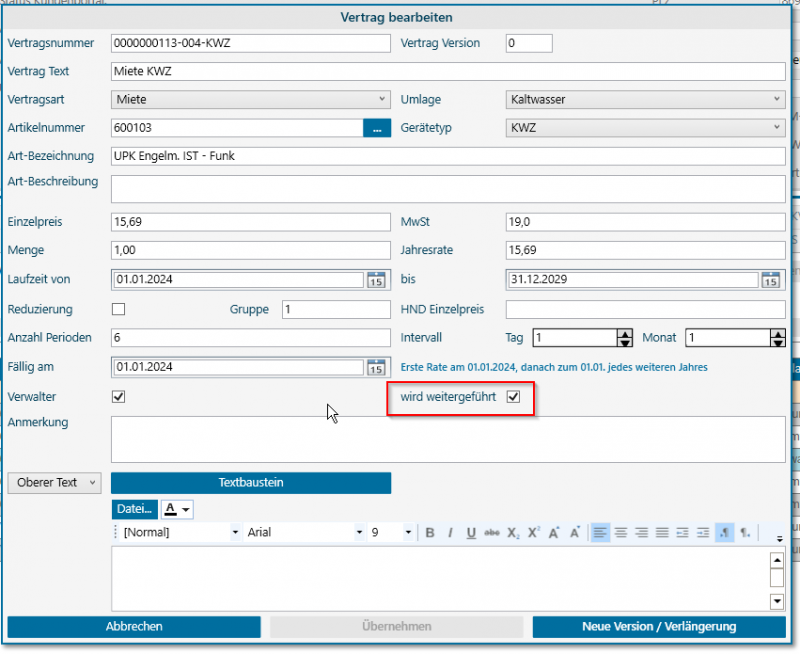The width and height of the screenshot is (800, 654).
Task: Toggle bold formatting in the text editor
Action: click(430, 533)
